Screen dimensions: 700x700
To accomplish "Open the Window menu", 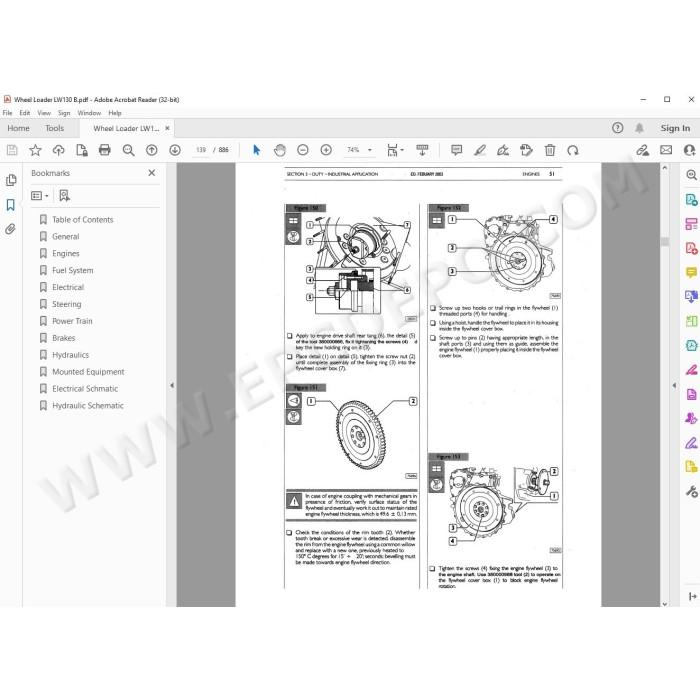I will 89,113.
